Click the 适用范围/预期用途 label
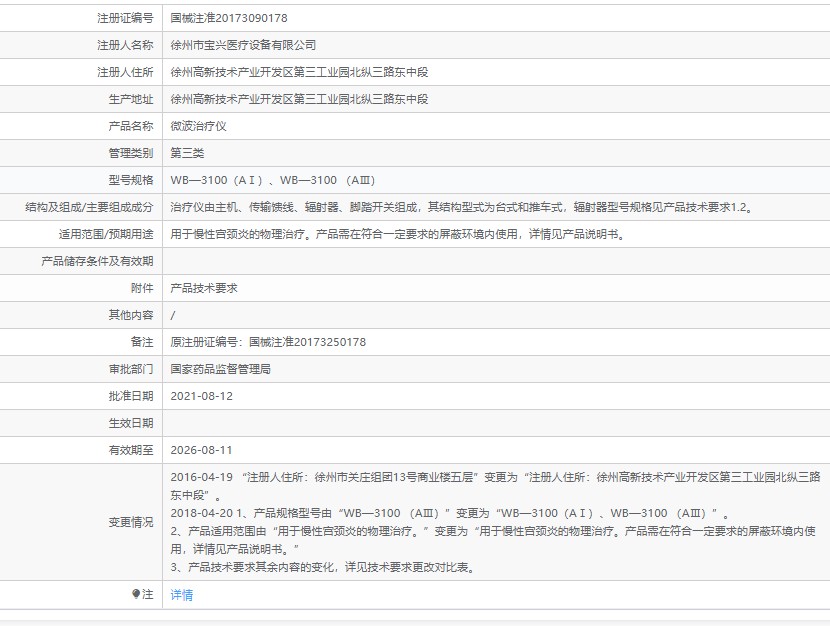The height and width of the screenshot is (626, 830). pos(106,234)
